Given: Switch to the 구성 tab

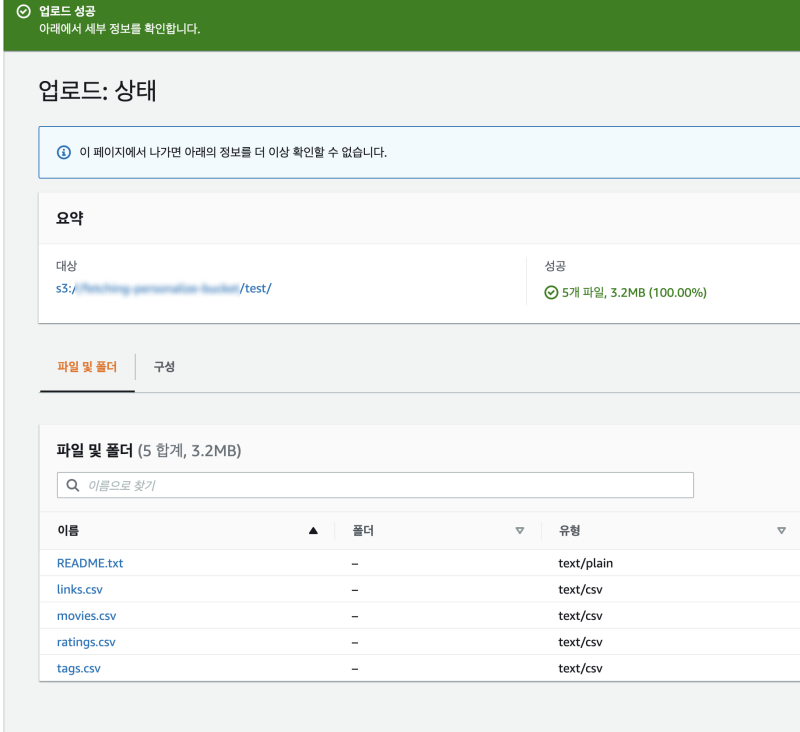Looking at the screenshot, I should pyautogui.click(x=164, y=367).
